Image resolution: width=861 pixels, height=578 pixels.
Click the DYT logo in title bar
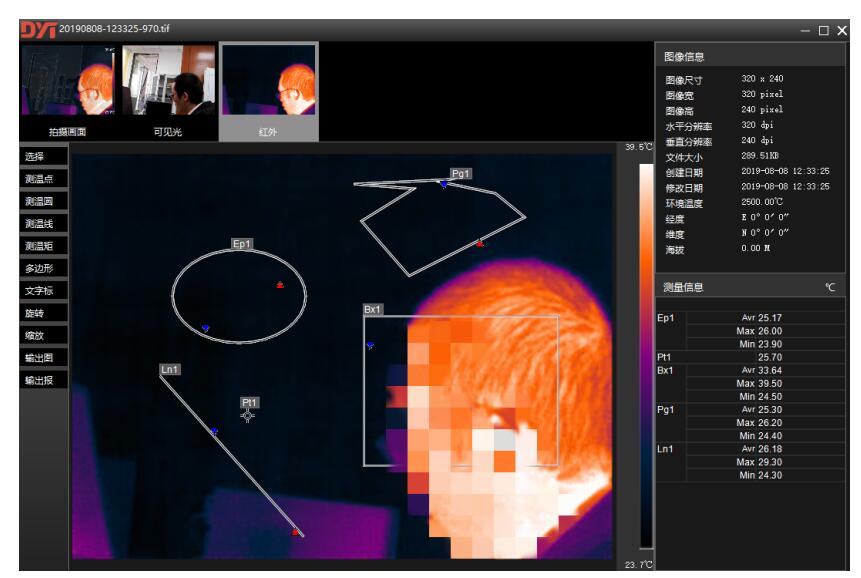pos(38,29)
